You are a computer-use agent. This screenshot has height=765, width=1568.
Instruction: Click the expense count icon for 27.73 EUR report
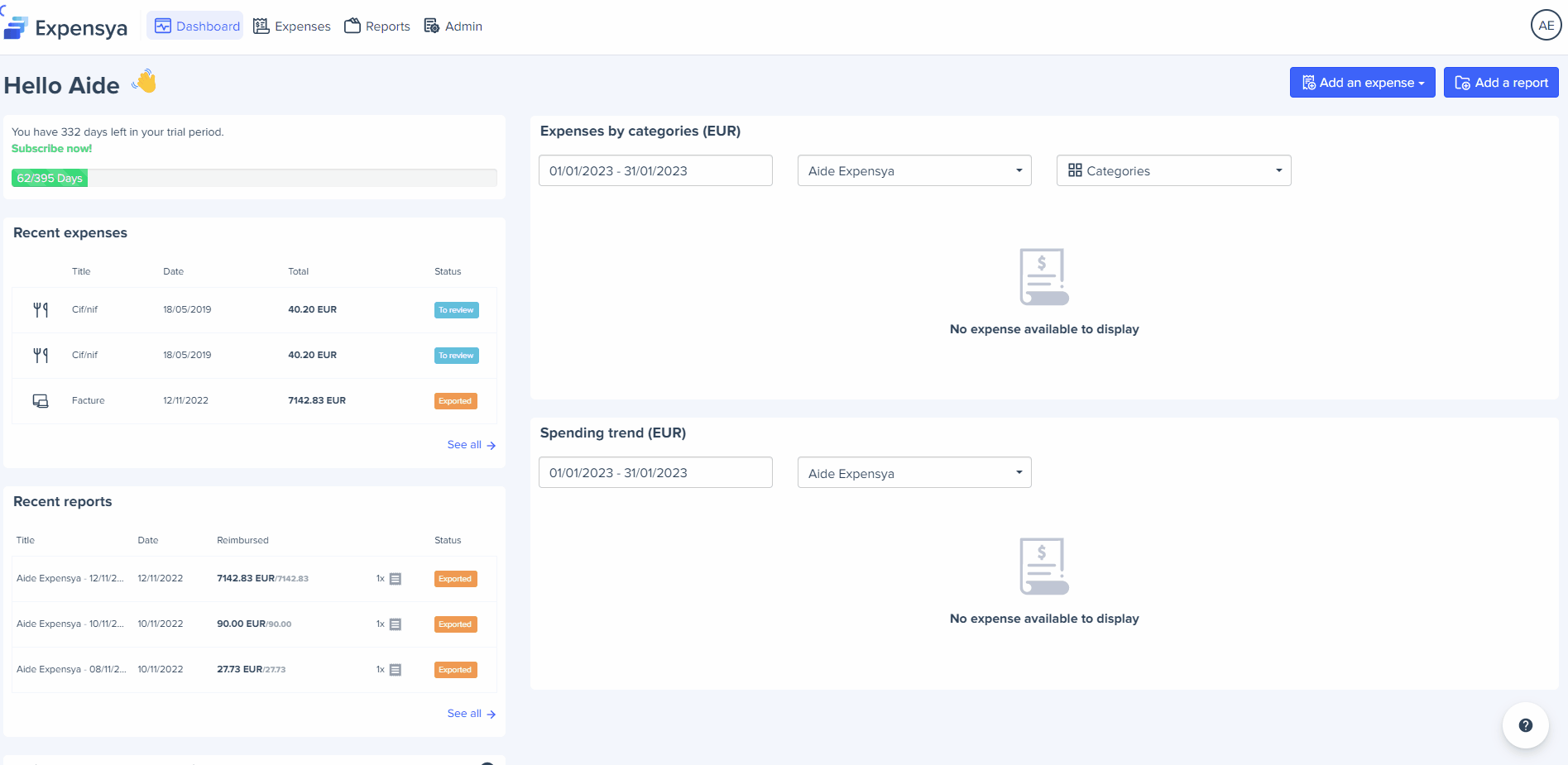point(395,670)
